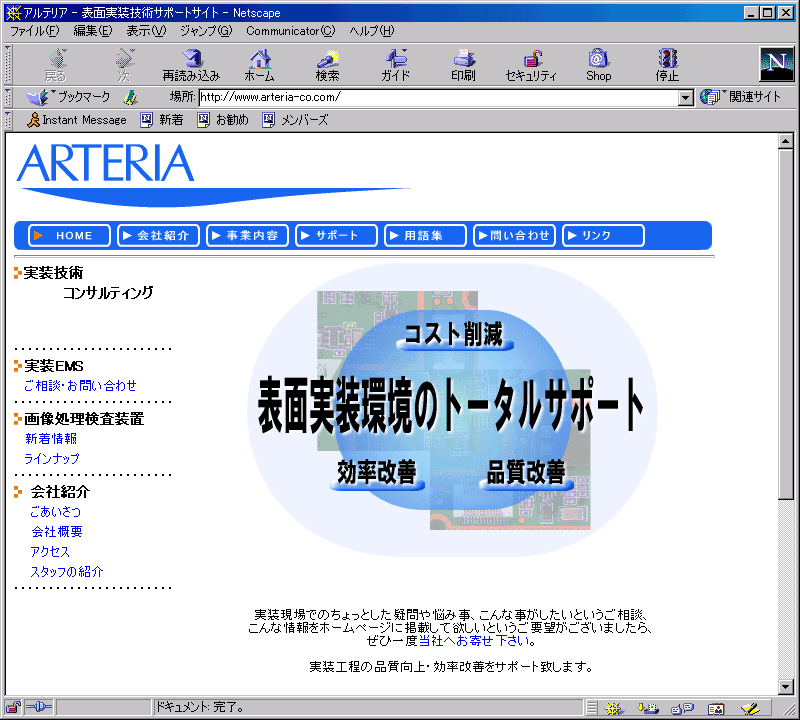
Task: Open the ジャンプ(G) menu
Action: 206,31
